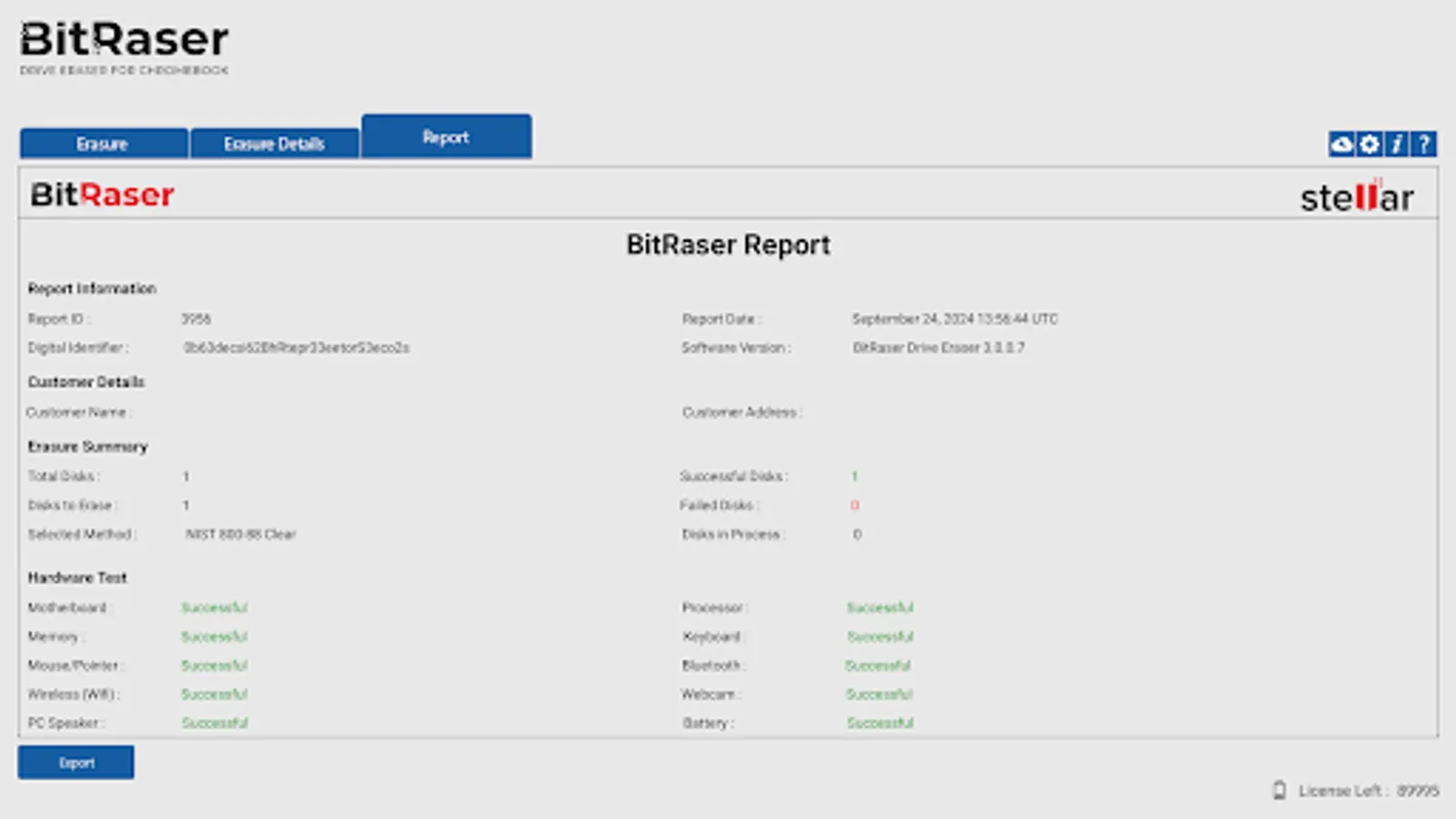Click the Battery Successful status
Screen dimensions: 1456x819
click(x=878, y=723)
